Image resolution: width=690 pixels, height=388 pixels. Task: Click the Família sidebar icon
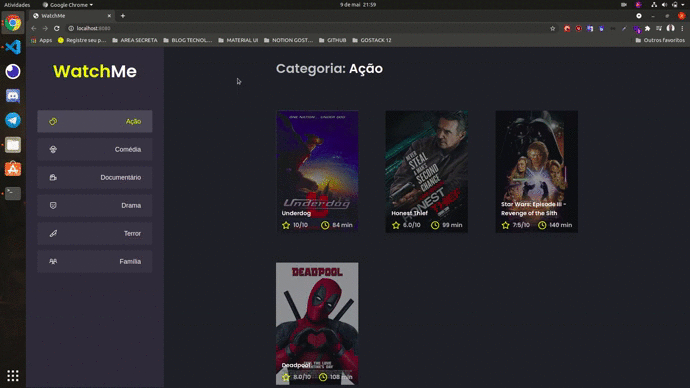(53, 261)
